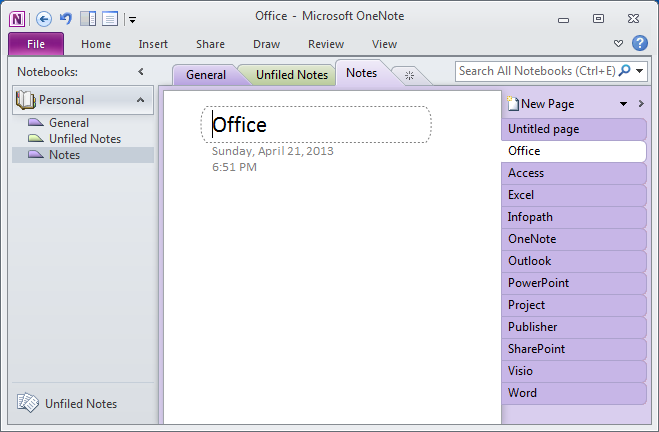Open the Draw ribbon tab
This screenshot has height=432, width=659.
click(266, 44)
